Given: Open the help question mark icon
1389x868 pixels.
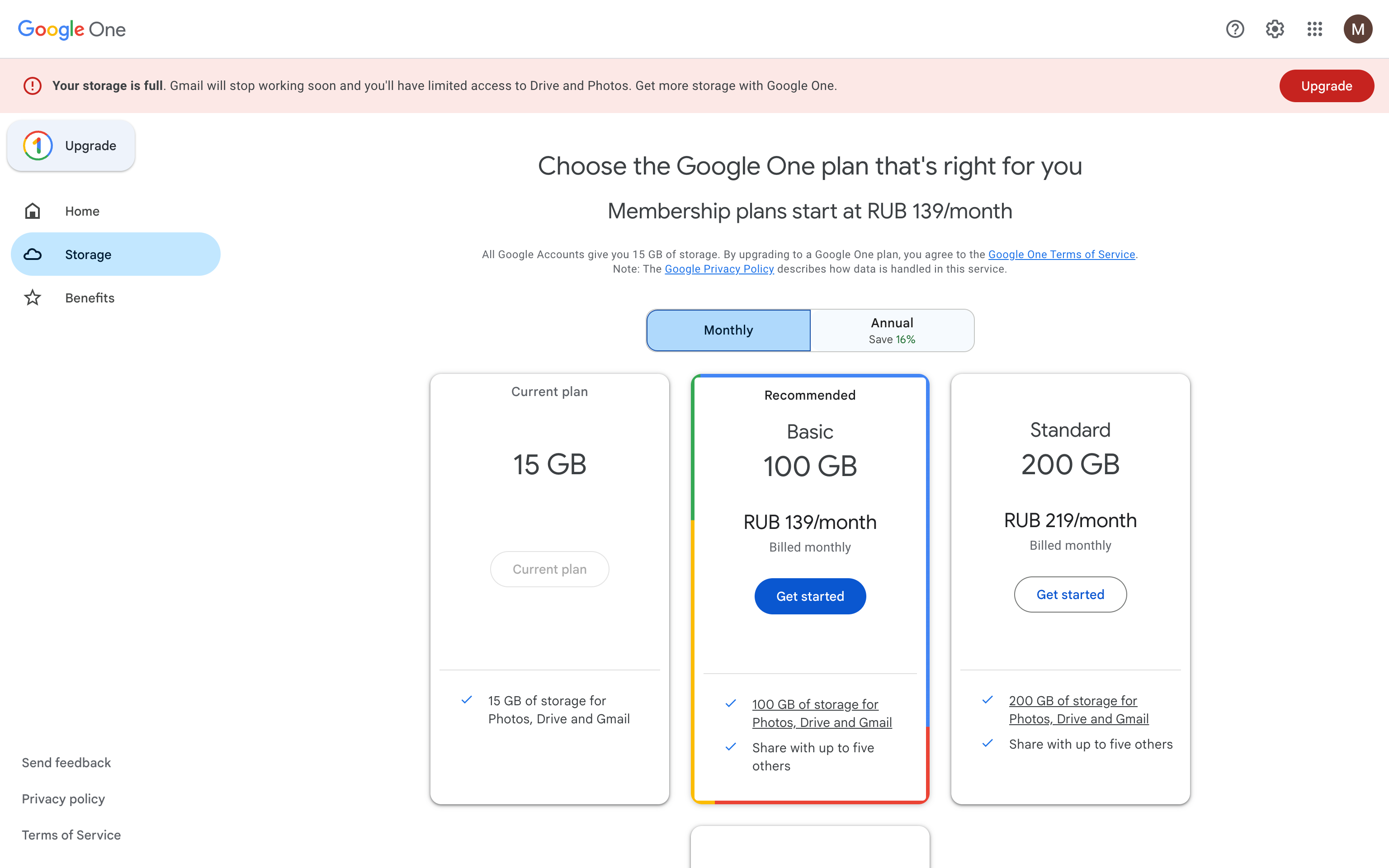Looking at the screenshot, I should (1235, 29).
